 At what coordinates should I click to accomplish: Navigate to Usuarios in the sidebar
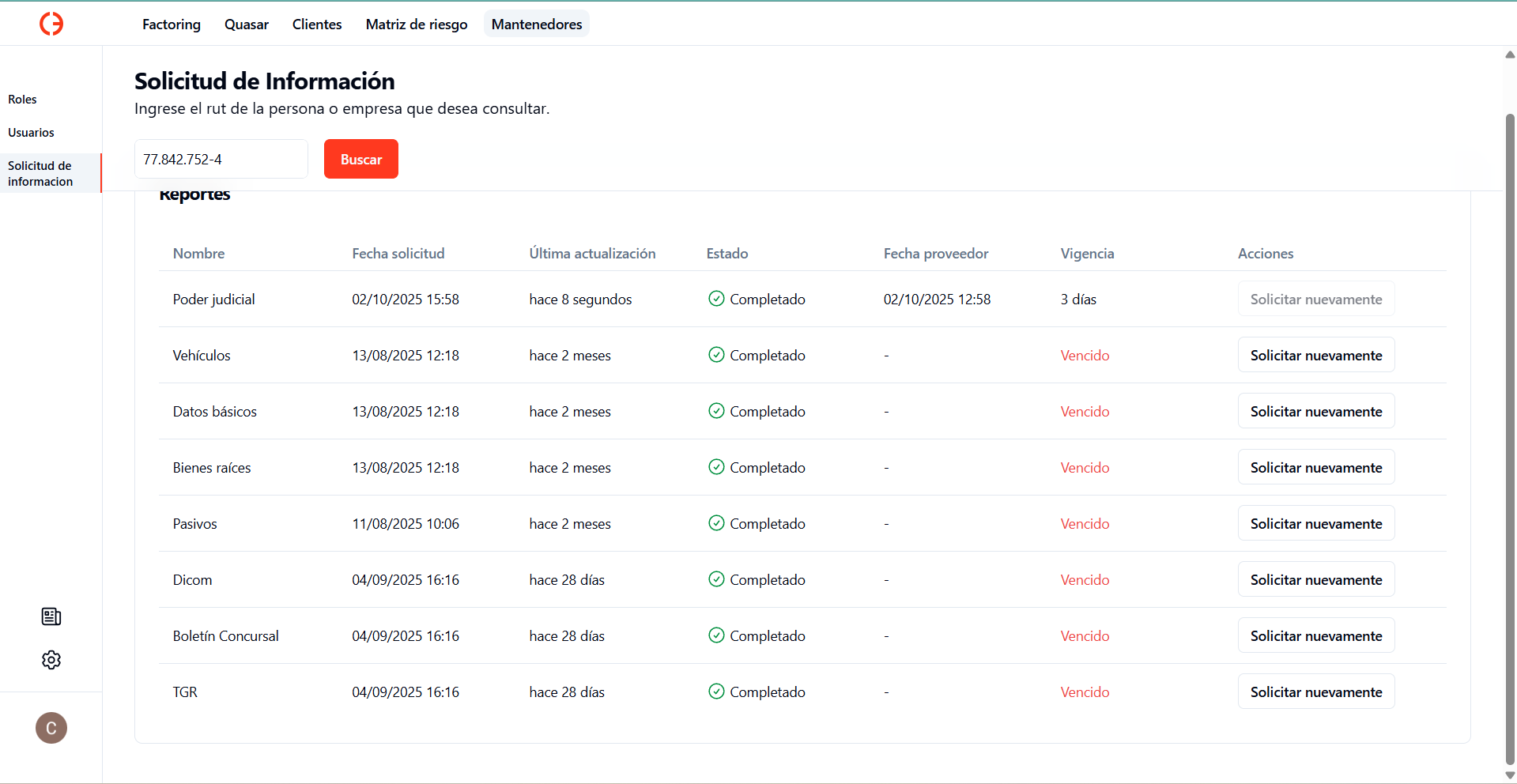32,133
